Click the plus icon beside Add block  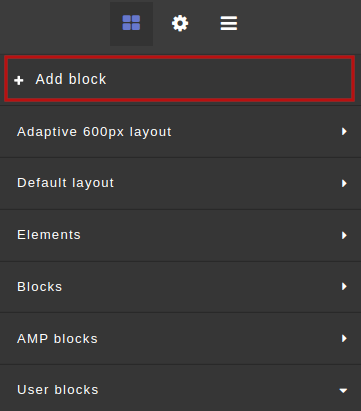19,80
